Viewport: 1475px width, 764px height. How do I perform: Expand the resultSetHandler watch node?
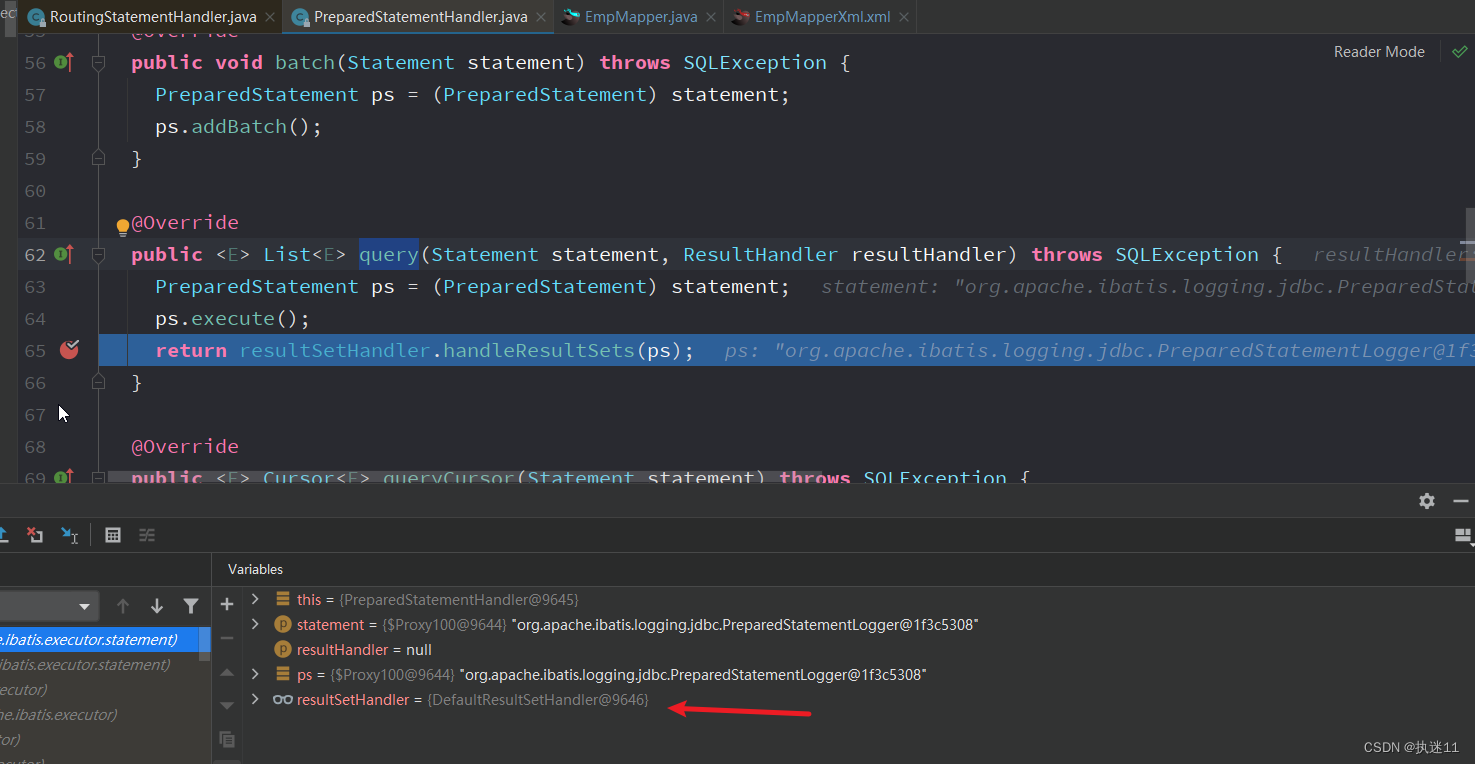[255, 700]
